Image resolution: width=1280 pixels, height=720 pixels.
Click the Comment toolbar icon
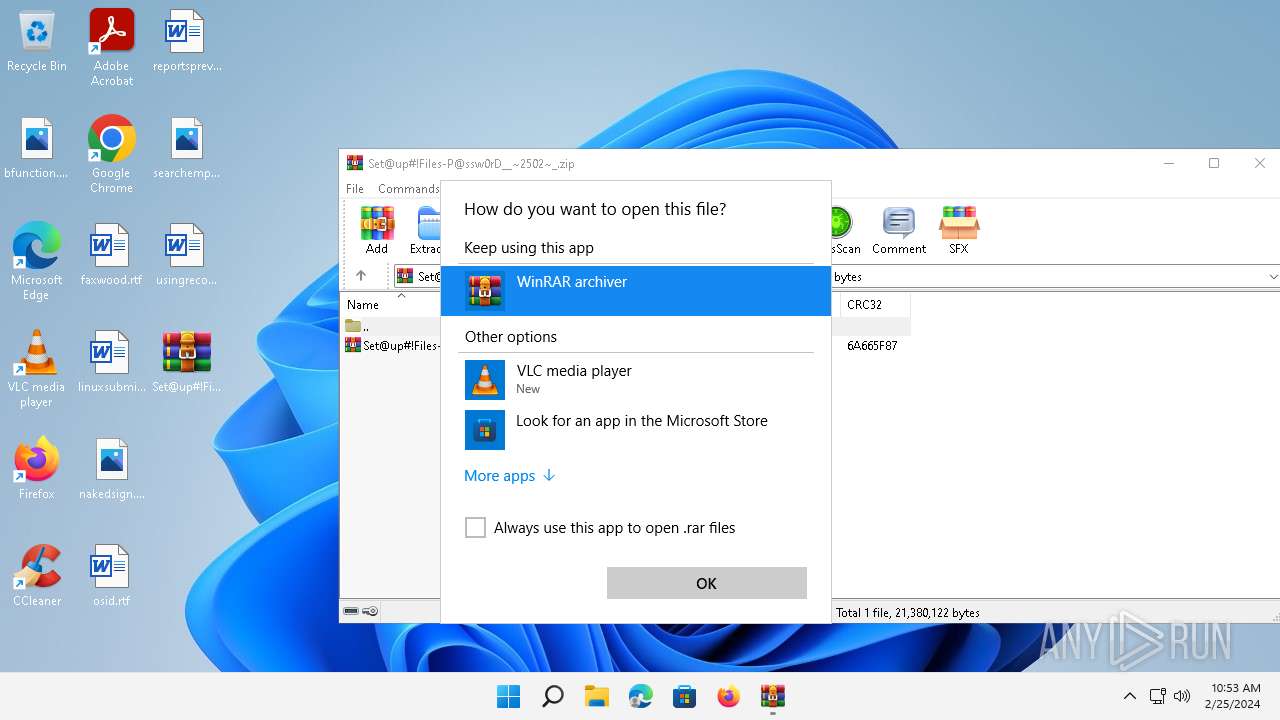pos(899,230)
